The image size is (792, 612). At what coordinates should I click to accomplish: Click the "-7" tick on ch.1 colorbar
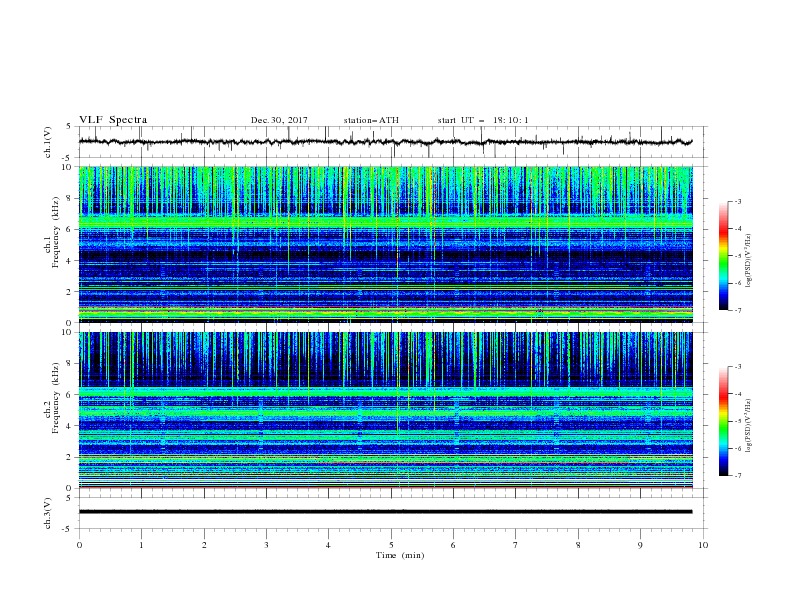point(737,311)
